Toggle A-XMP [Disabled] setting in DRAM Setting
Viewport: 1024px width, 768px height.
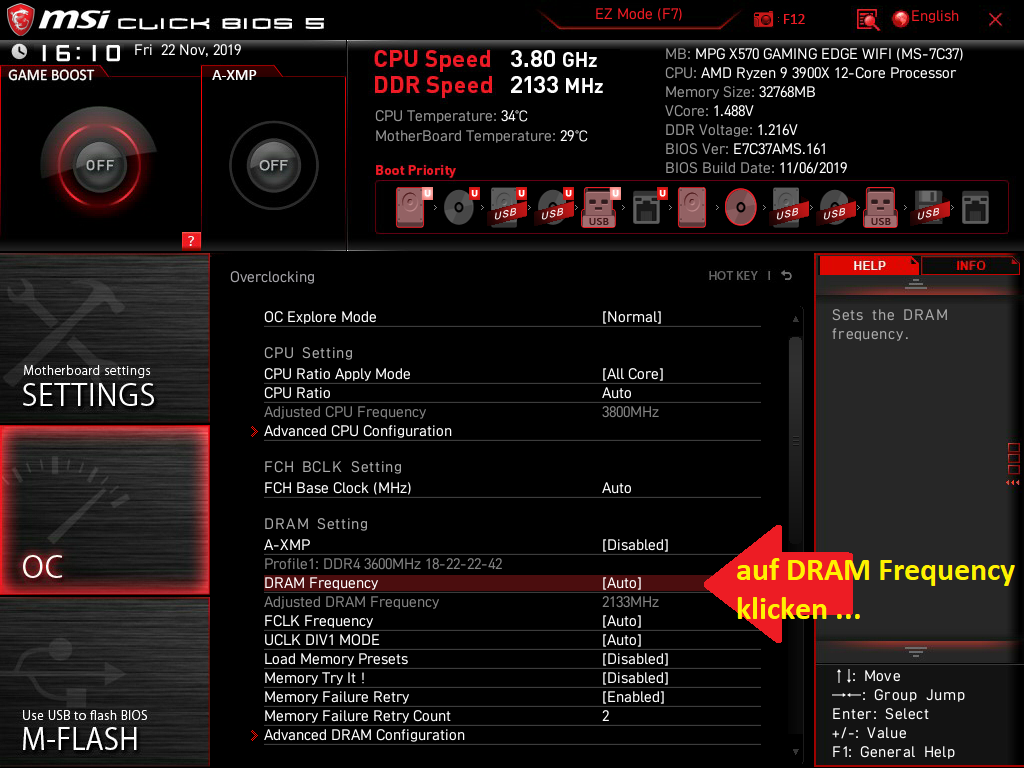[635, 545]
